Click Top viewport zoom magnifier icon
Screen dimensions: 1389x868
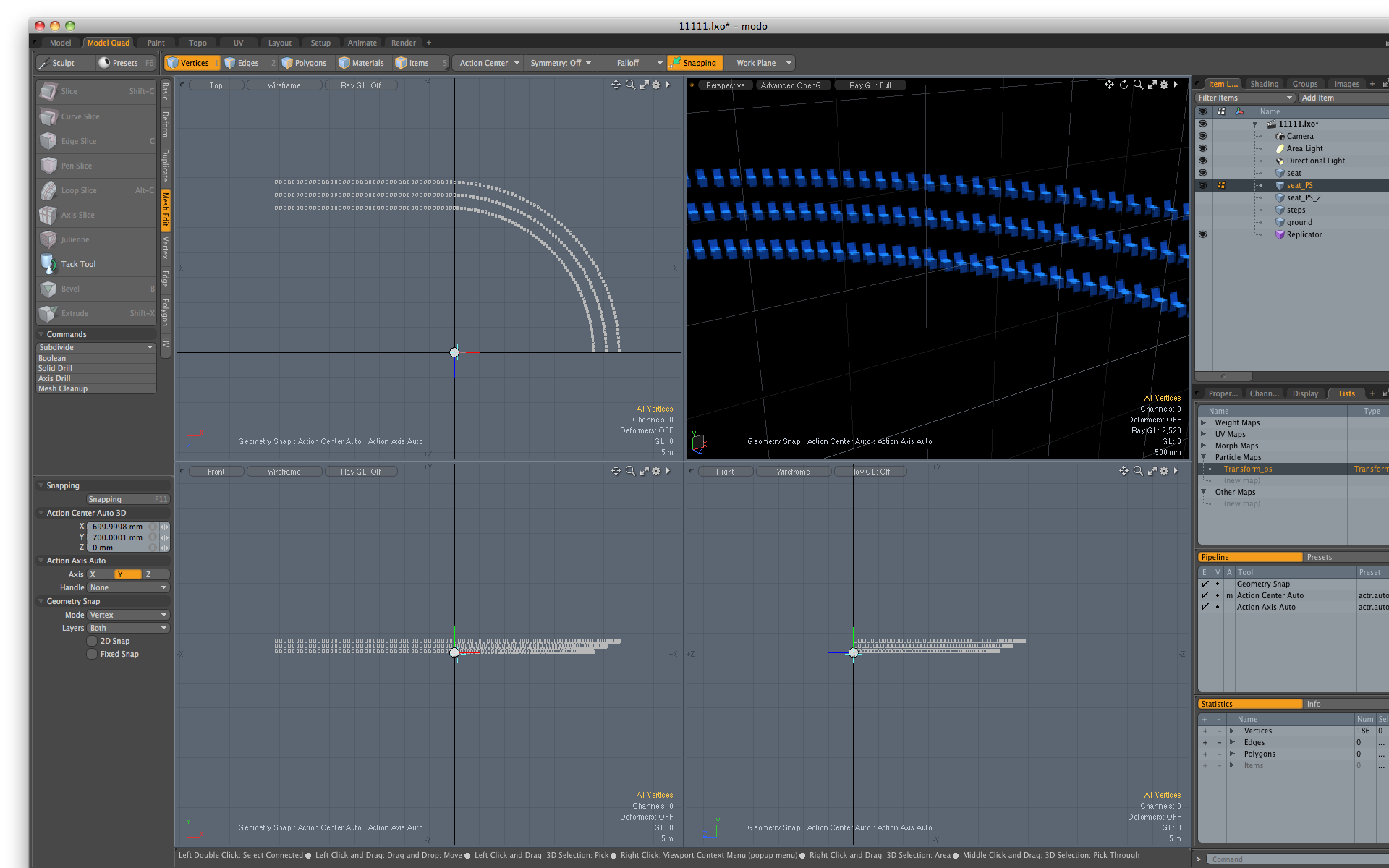click(630, 85)
